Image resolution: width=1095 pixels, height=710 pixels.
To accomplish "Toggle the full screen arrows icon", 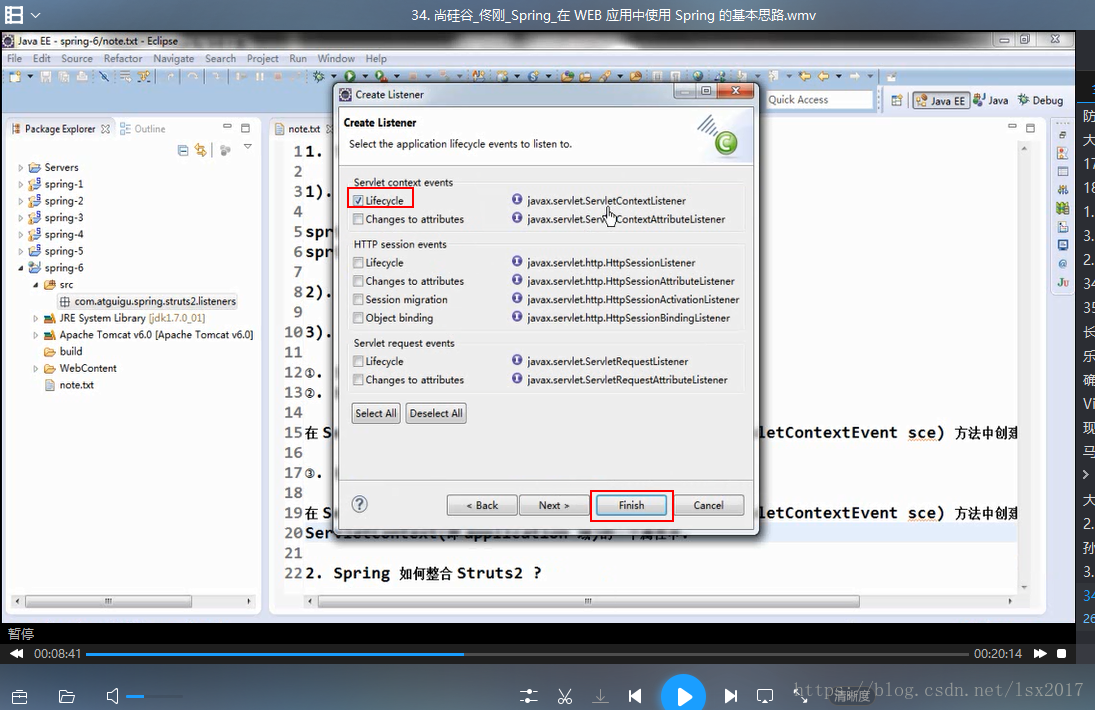I will pos(800,695).
